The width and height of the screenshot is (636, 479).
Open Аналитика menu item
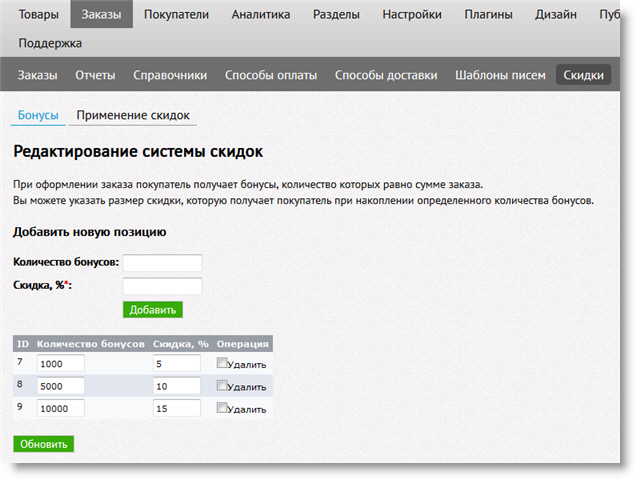(x=261, y=15)
